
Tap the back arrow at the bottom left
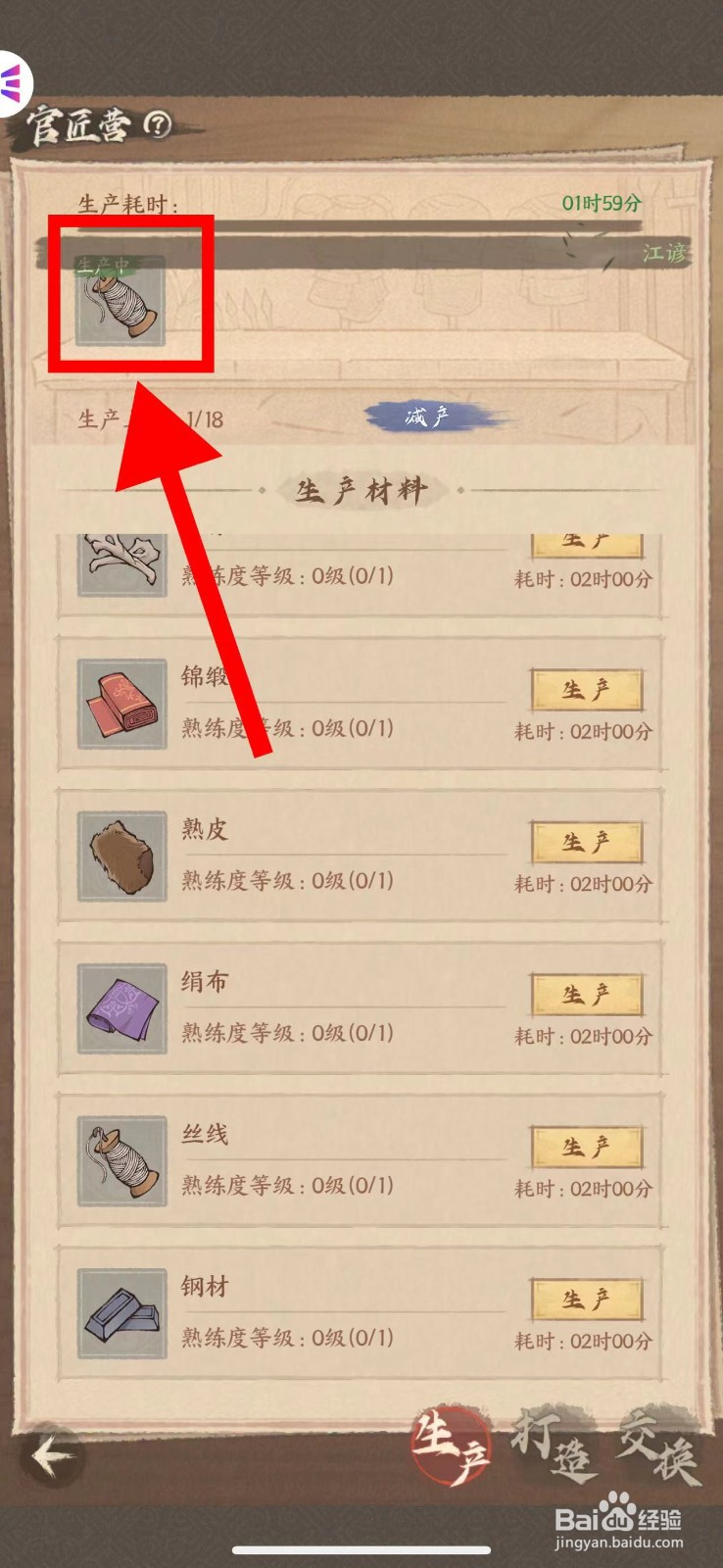pyautogui.click(x=53, y=1456)
